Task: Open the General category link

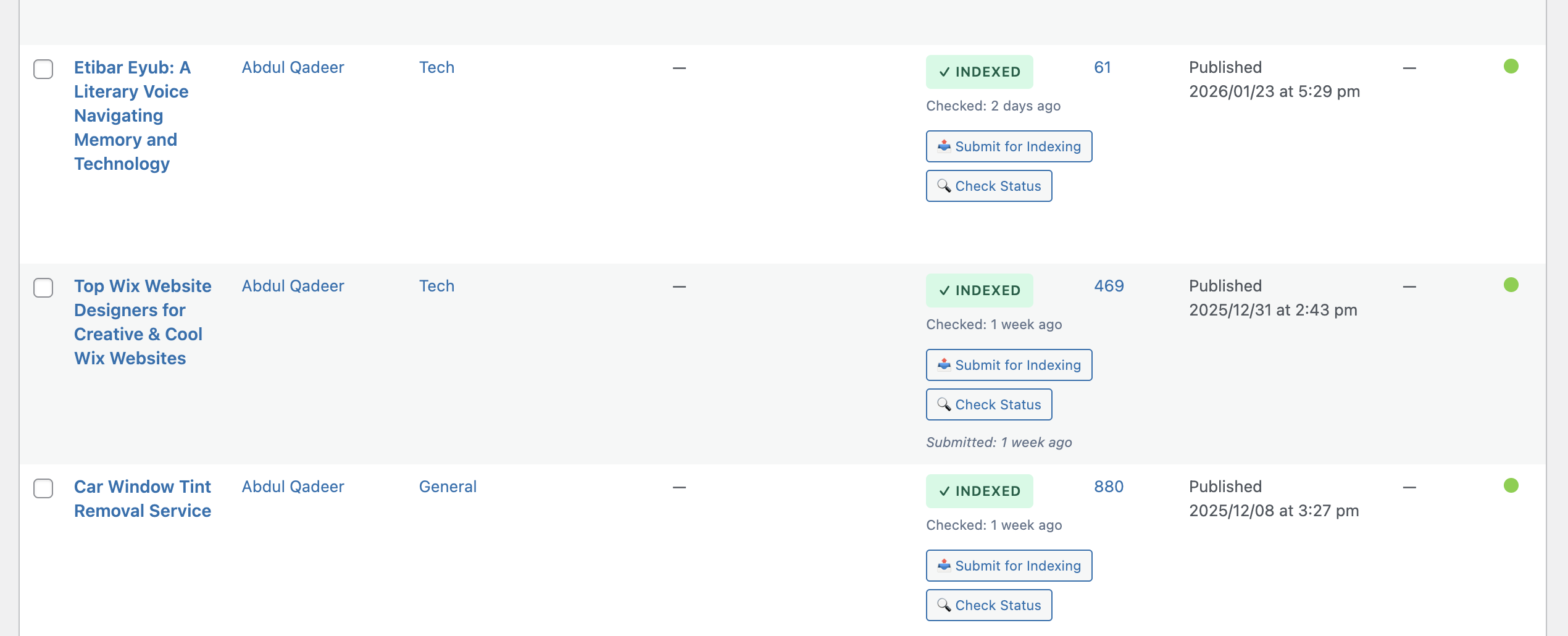Action: click(448, 487)
